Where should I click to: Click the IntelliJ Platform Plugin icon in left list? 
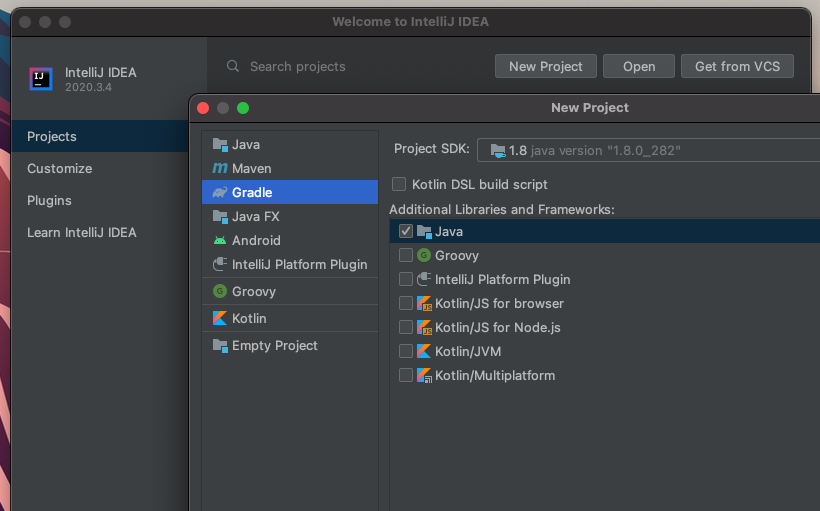220,264
